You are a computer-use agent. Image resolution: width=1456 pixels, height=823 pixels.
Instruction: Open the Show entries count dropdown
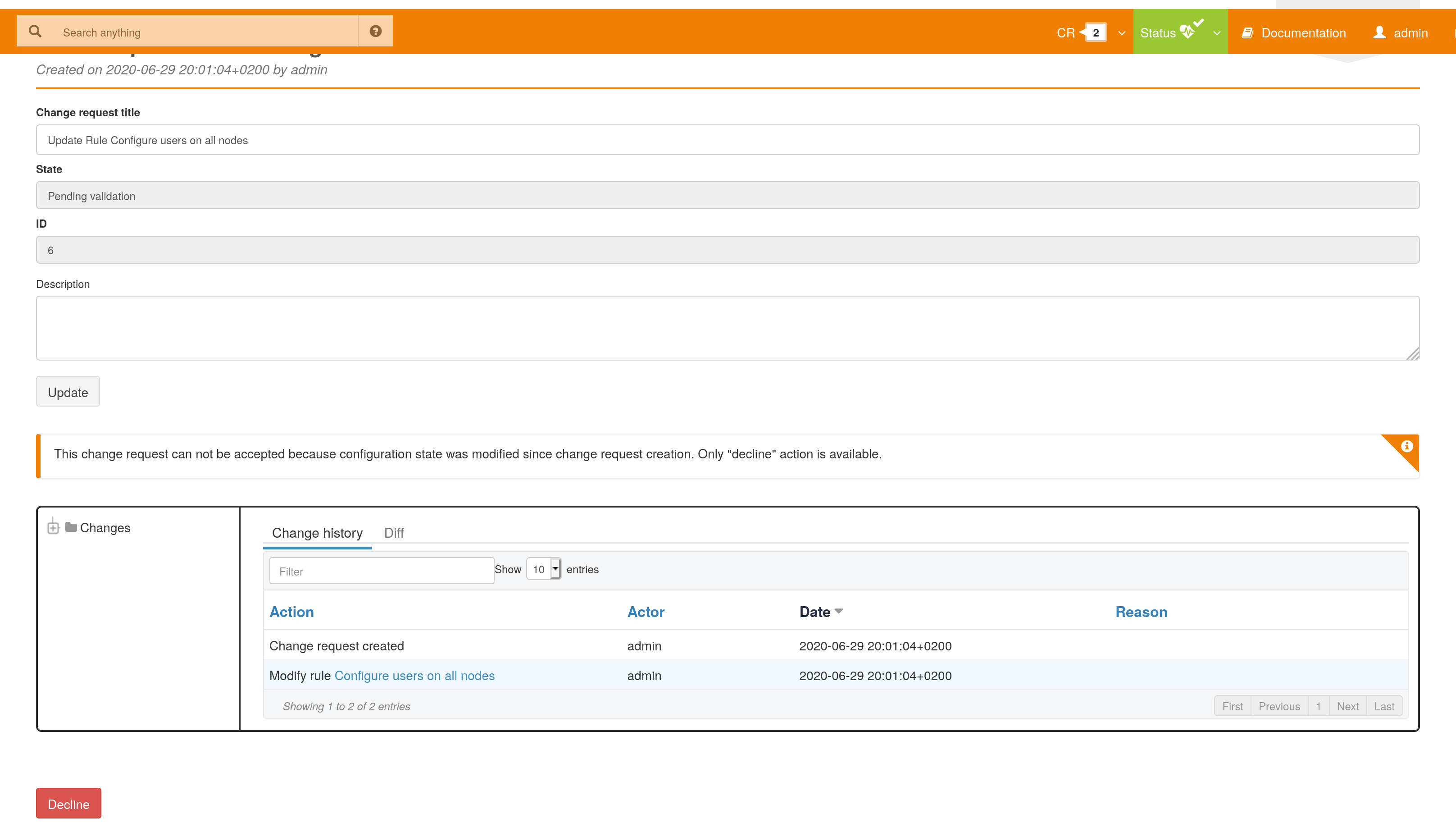coord(543,569)
